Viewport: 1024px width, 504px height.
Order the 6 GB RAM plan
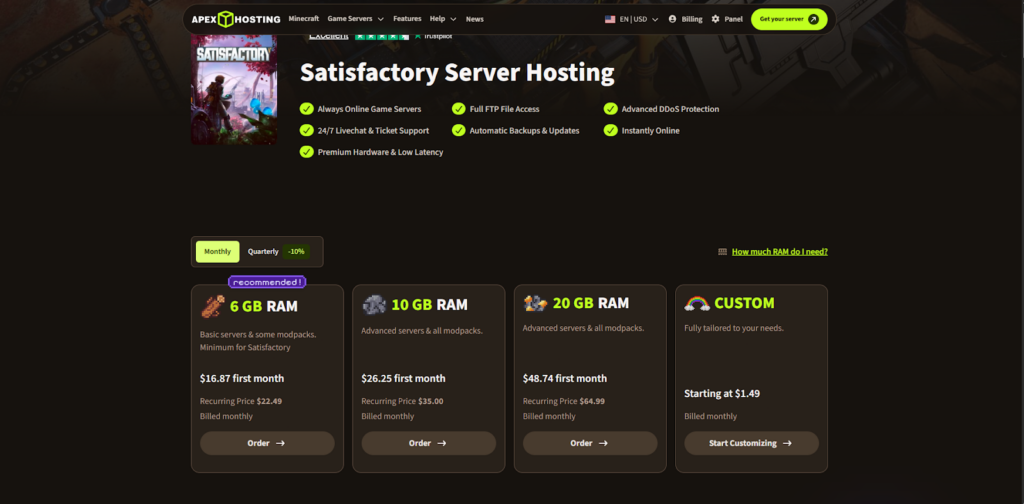[267, 443]
